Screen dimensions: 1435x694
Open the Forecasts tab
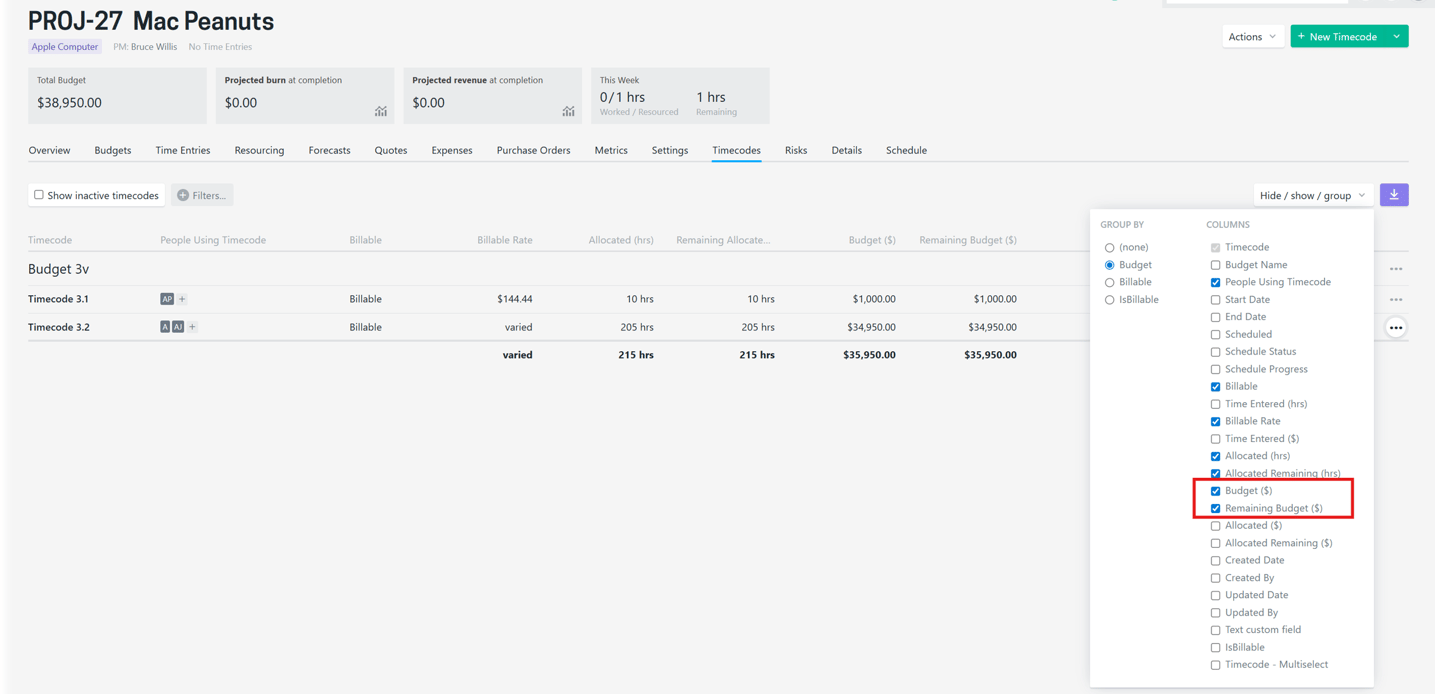329,150
